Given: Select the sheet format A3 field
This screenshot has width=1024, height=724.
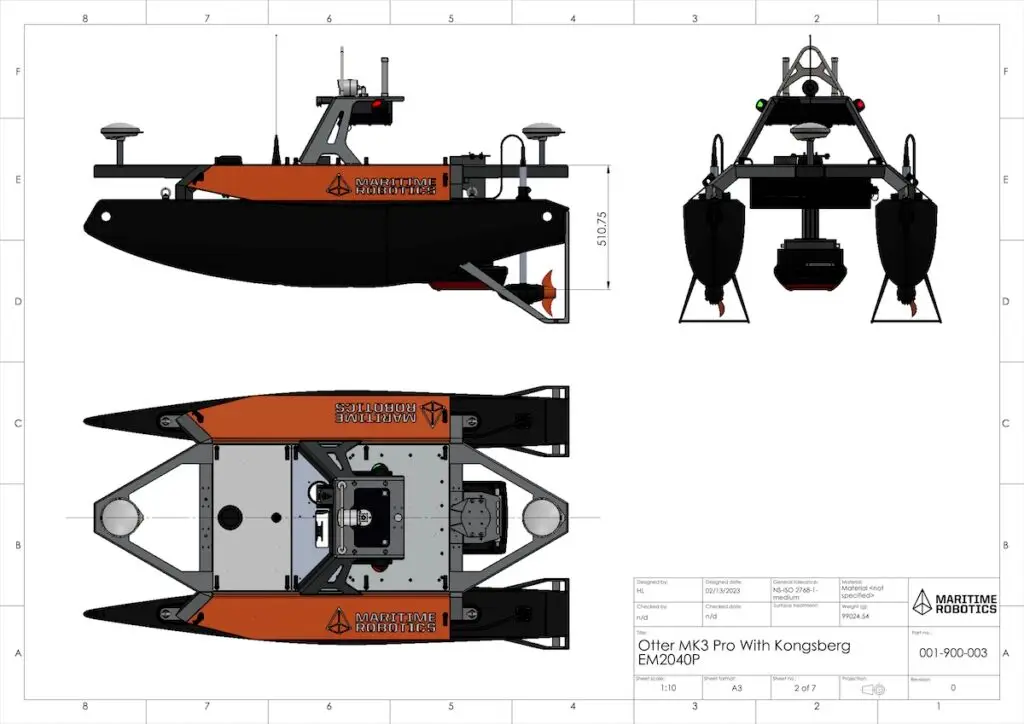Looking at the screenshot, I should coord(735,689).
